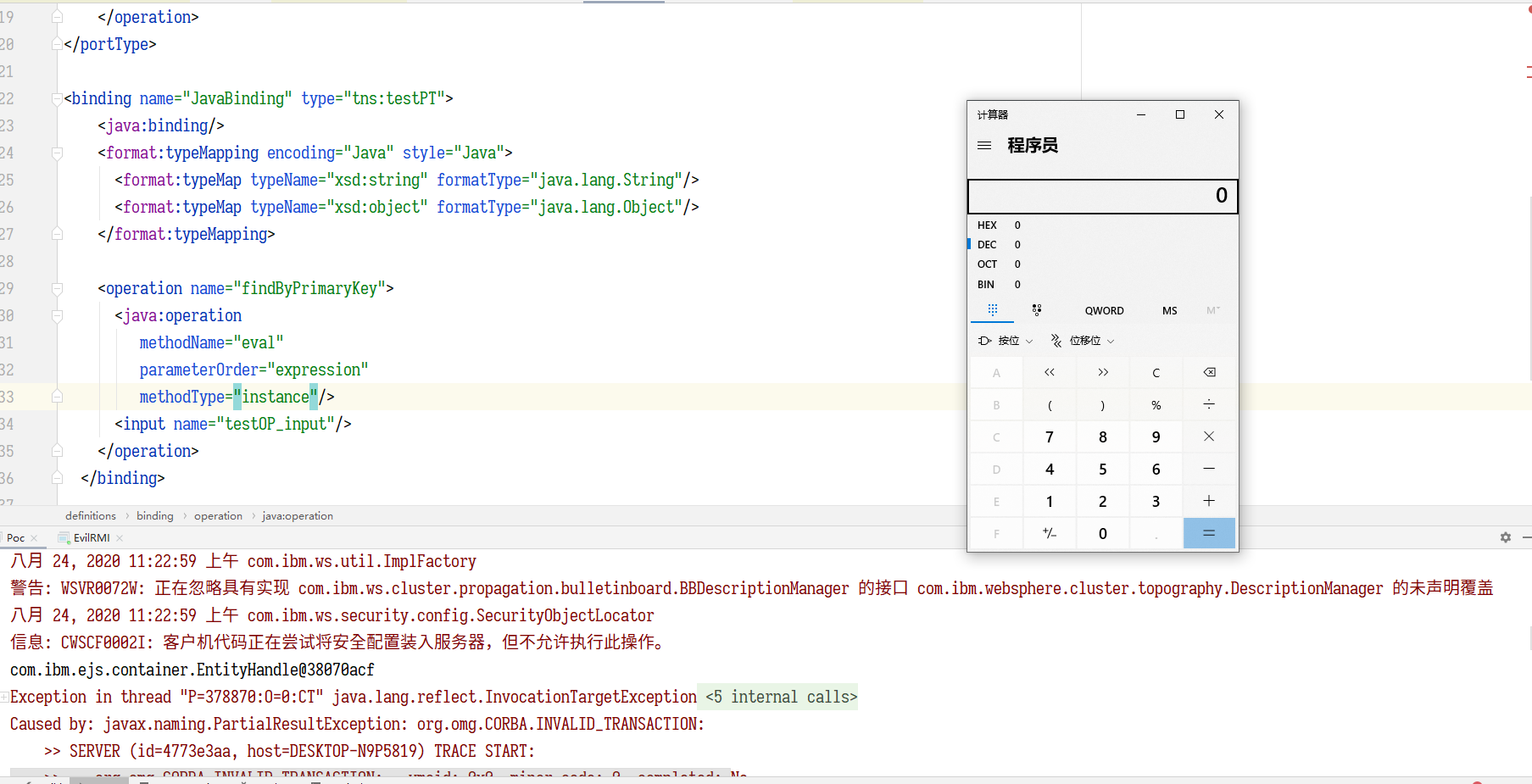Screen dimensions: 1532x784
Task: Open the calculator hamburger navigation menu
Action: pos(984,146)
